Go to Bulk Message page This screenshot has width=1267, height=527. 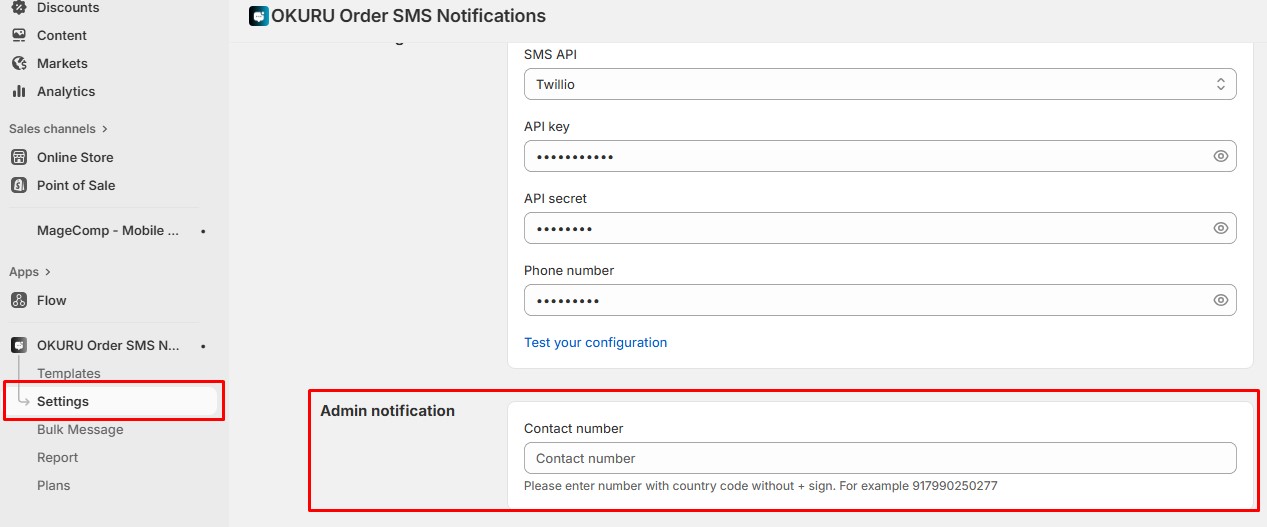80,429
